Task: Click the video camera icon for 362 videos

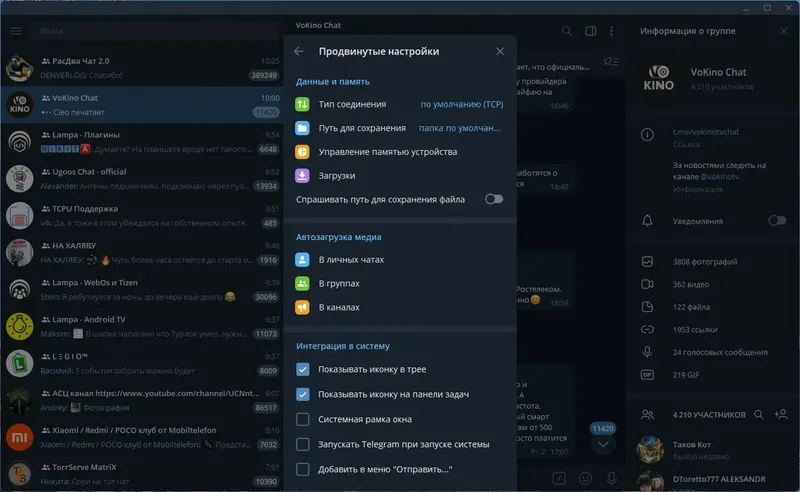Action: (x=647, y=284)
